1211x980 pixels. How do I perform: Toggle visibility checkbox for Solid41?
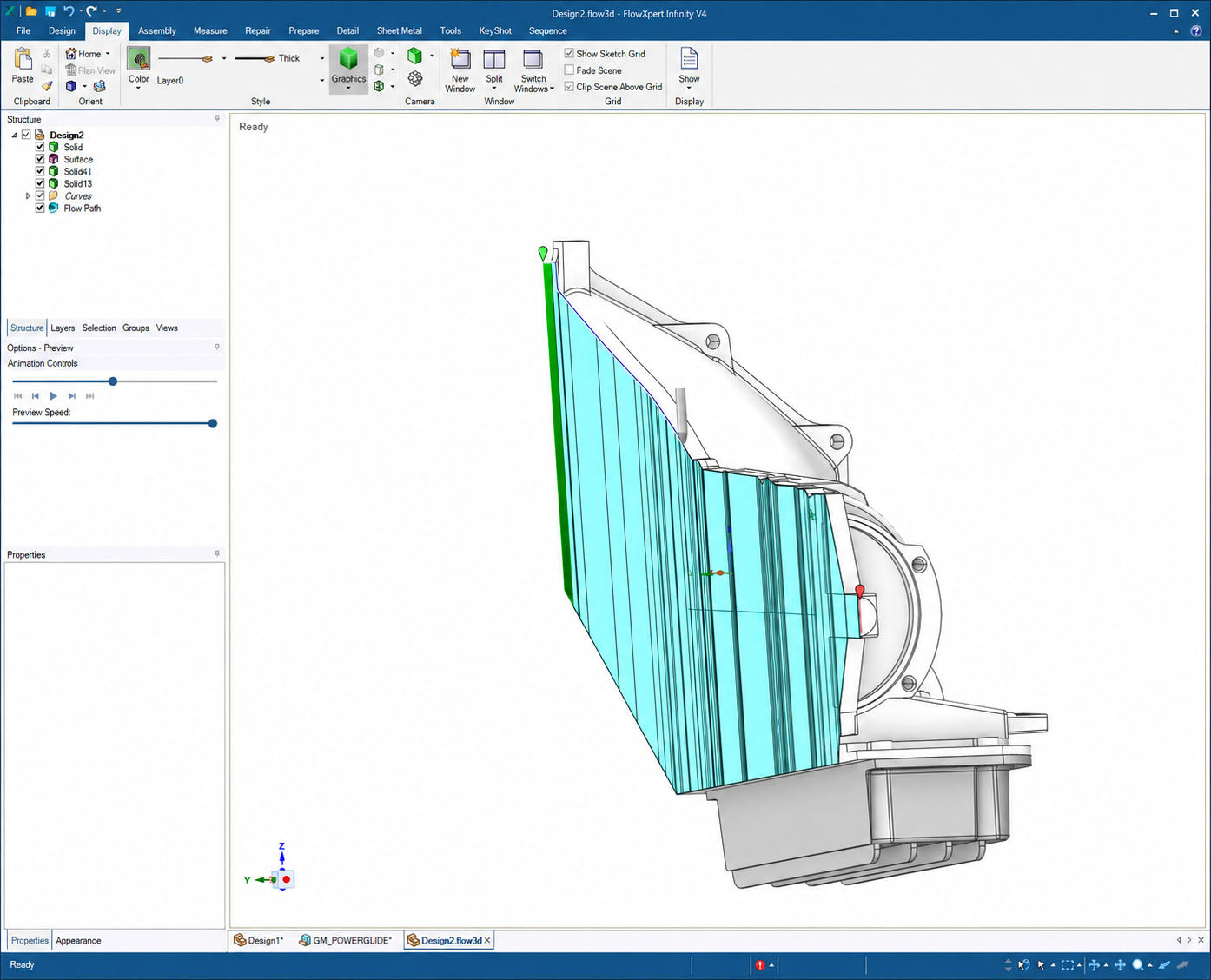[40, 171]
